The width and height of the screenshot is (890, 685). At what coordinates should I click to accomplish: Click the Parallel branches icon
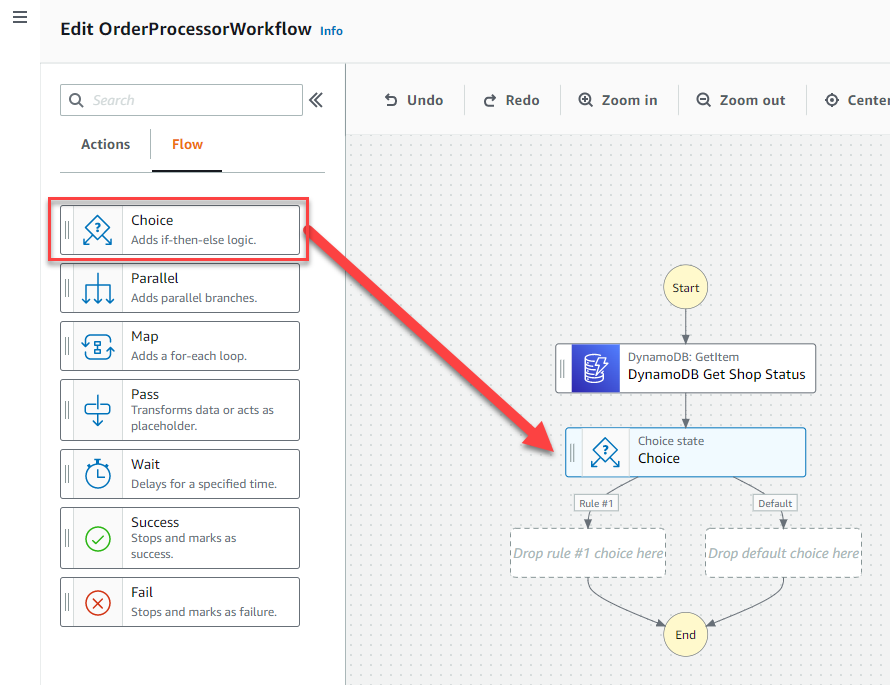click(98, 288)
